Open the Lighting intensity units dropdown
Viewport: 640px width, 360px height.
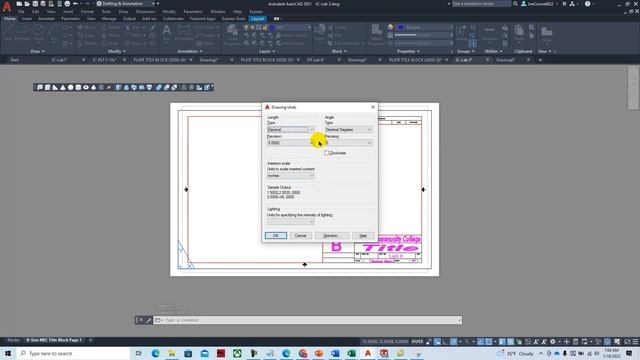[x=291, y=222]
